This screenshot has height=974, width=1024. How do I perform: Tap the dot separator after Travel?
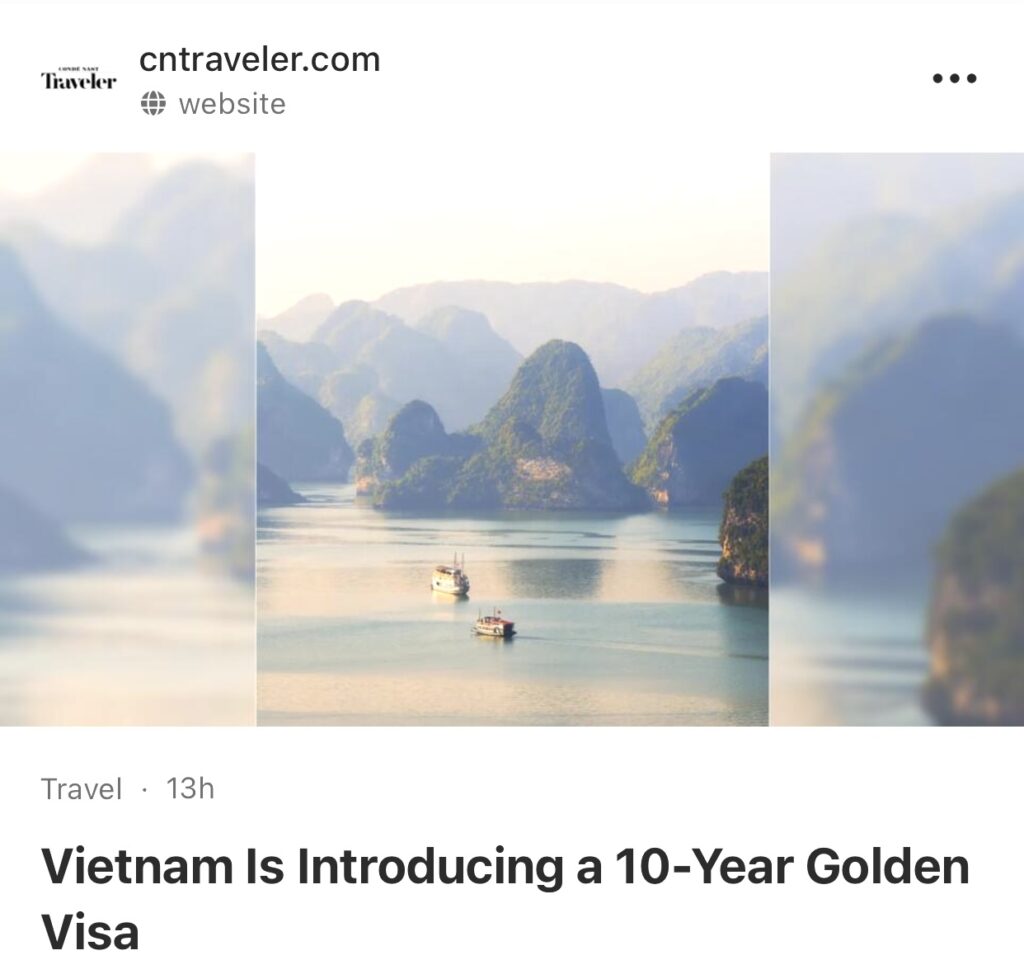click(x=144, y=790)
